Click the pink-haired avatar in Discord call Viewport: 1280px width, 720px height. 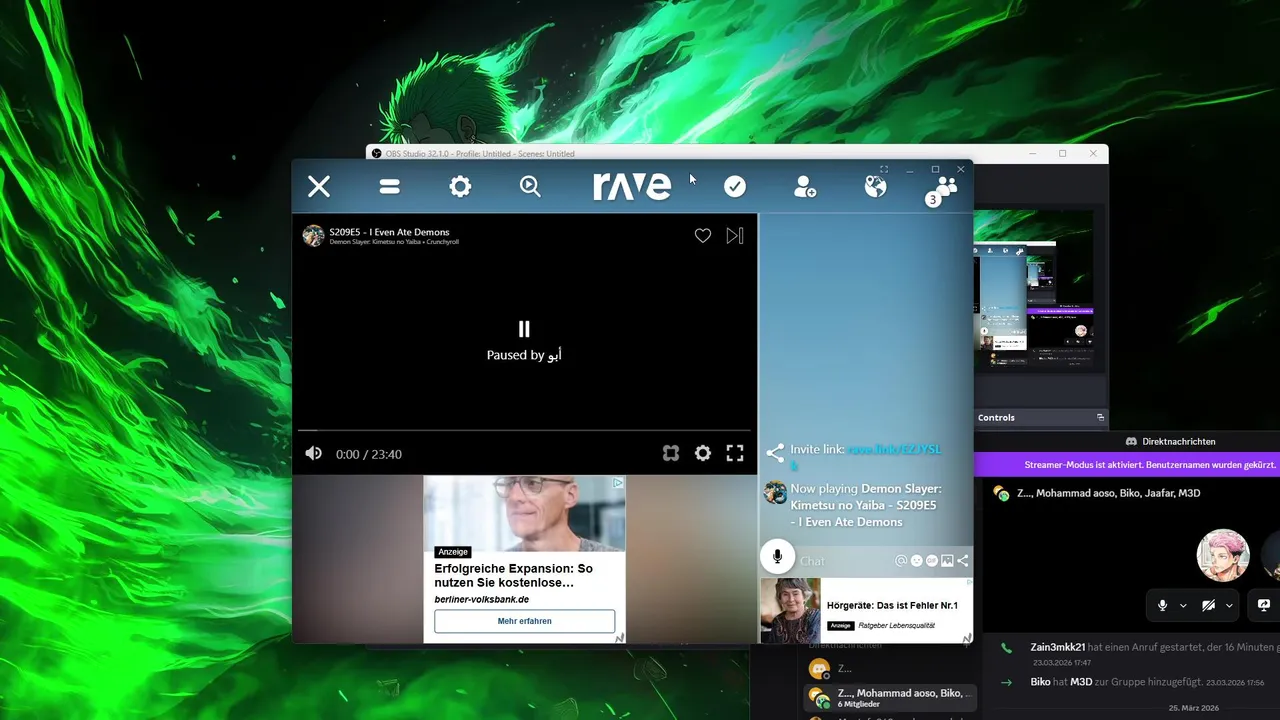1223,555
